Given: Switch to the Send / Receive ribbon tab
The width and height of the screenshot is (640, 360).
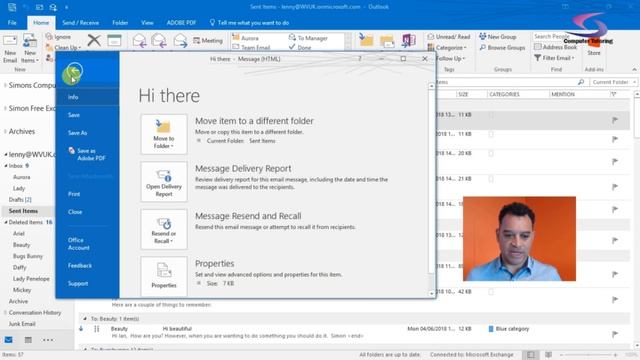Looking at the screenshot, I should pyautogui.click(x=80, y=23).
